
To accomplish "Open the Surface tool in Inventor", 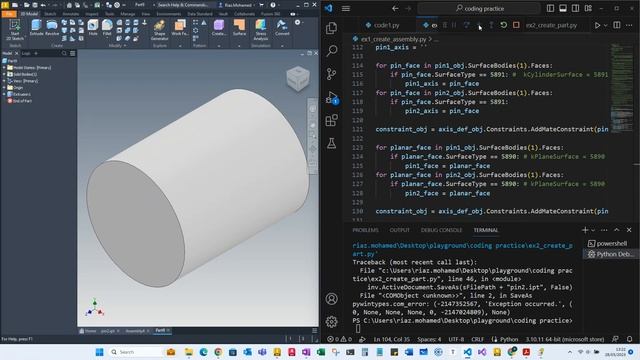I will coord(239,27).
